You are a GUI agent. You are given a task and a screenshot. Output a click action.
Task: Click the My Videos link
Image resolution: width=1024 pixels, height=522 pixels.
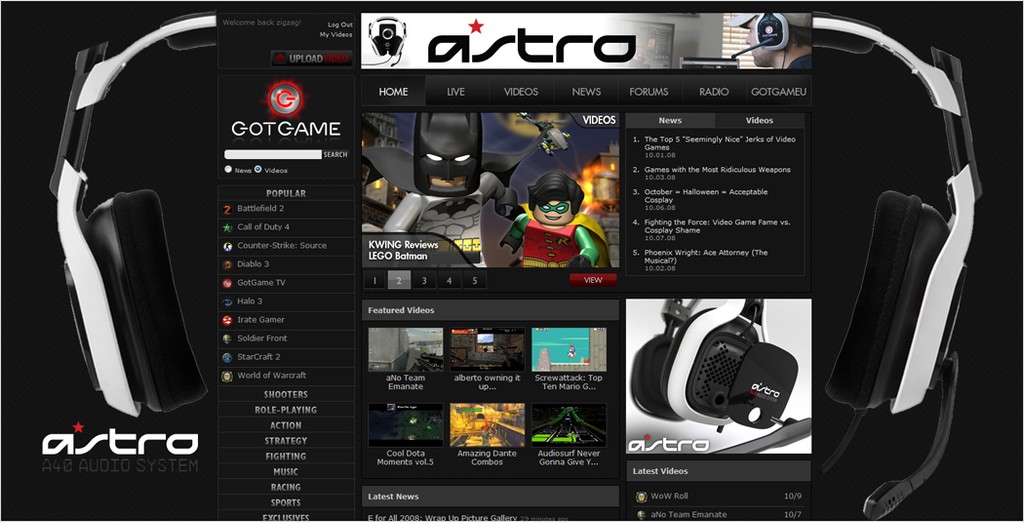tap(336, 35)
